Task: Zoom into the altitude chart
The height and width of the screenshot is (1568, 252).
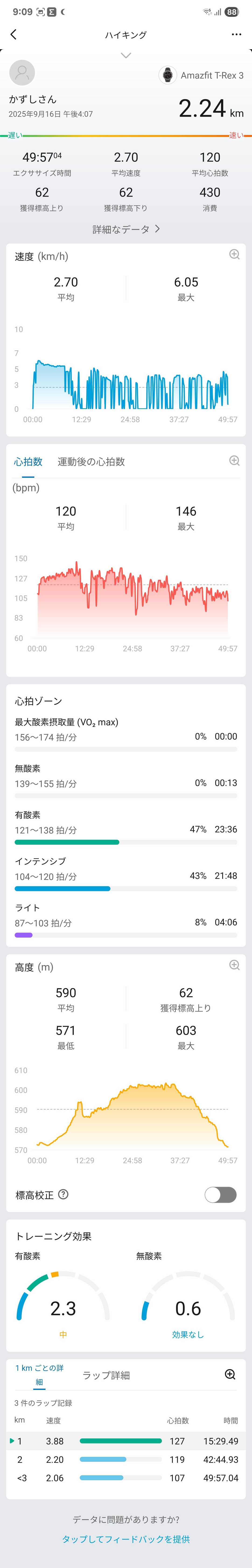Action: [234, 965]
